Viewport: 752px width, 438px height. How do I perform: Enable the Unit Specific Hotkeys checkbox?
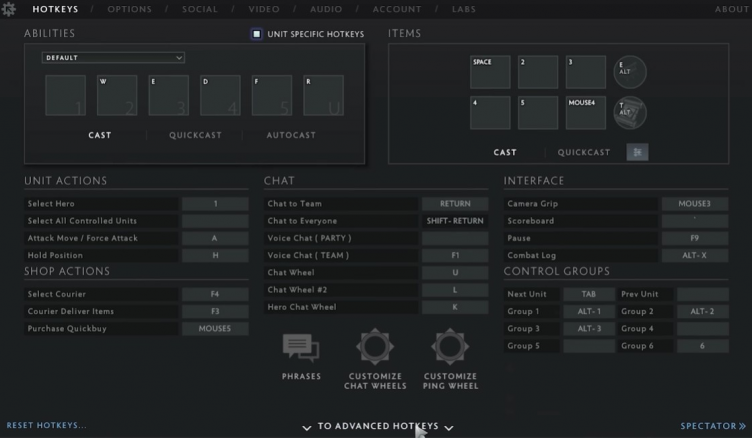click(x=257, y=34)
